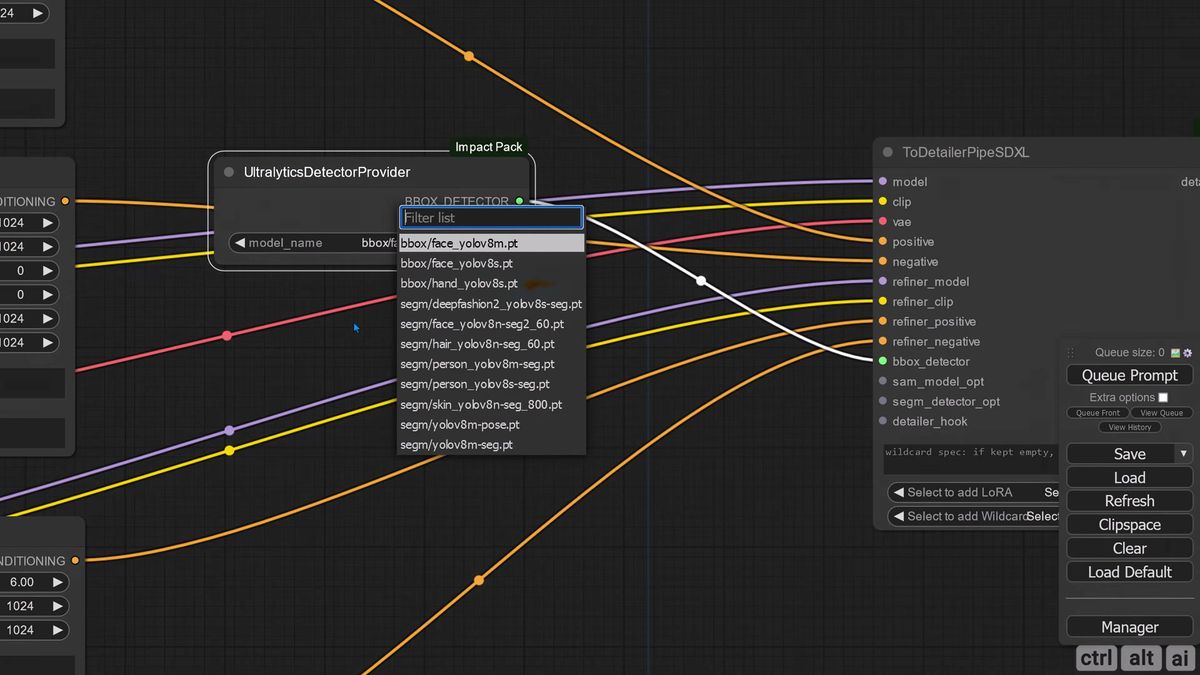Click the ToDetailerPipeSDXL node title

tap(966, 152)
